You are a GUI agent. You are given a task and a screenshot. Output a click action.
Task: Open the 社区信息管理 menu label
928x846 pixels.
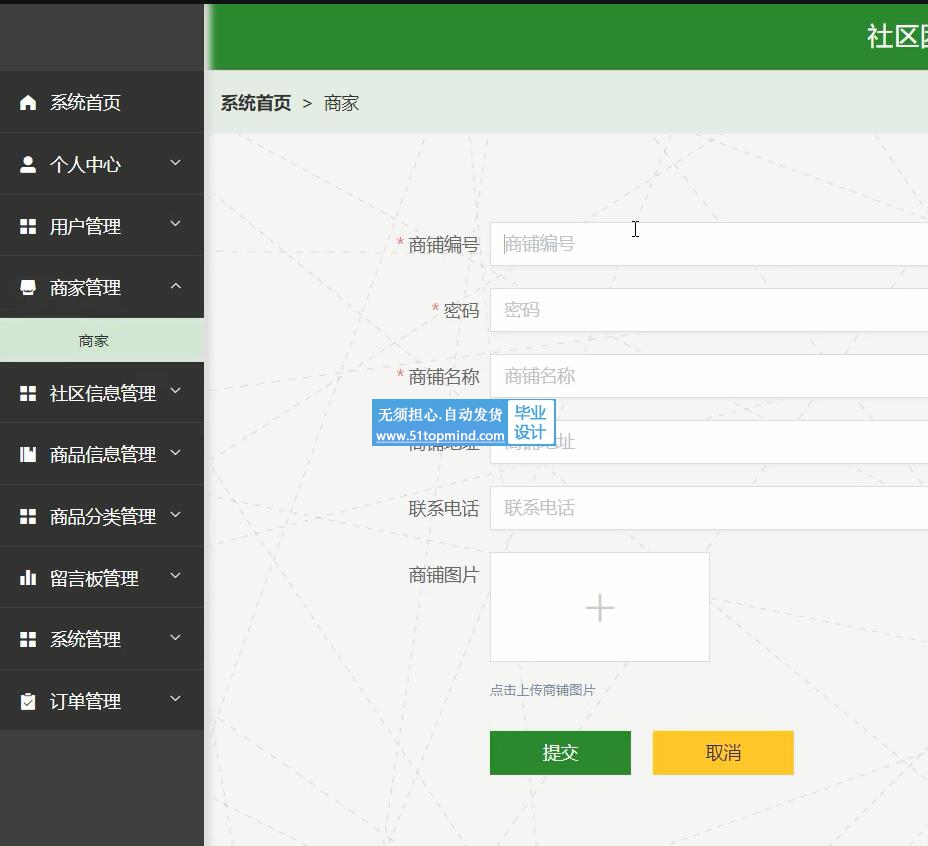103,393
